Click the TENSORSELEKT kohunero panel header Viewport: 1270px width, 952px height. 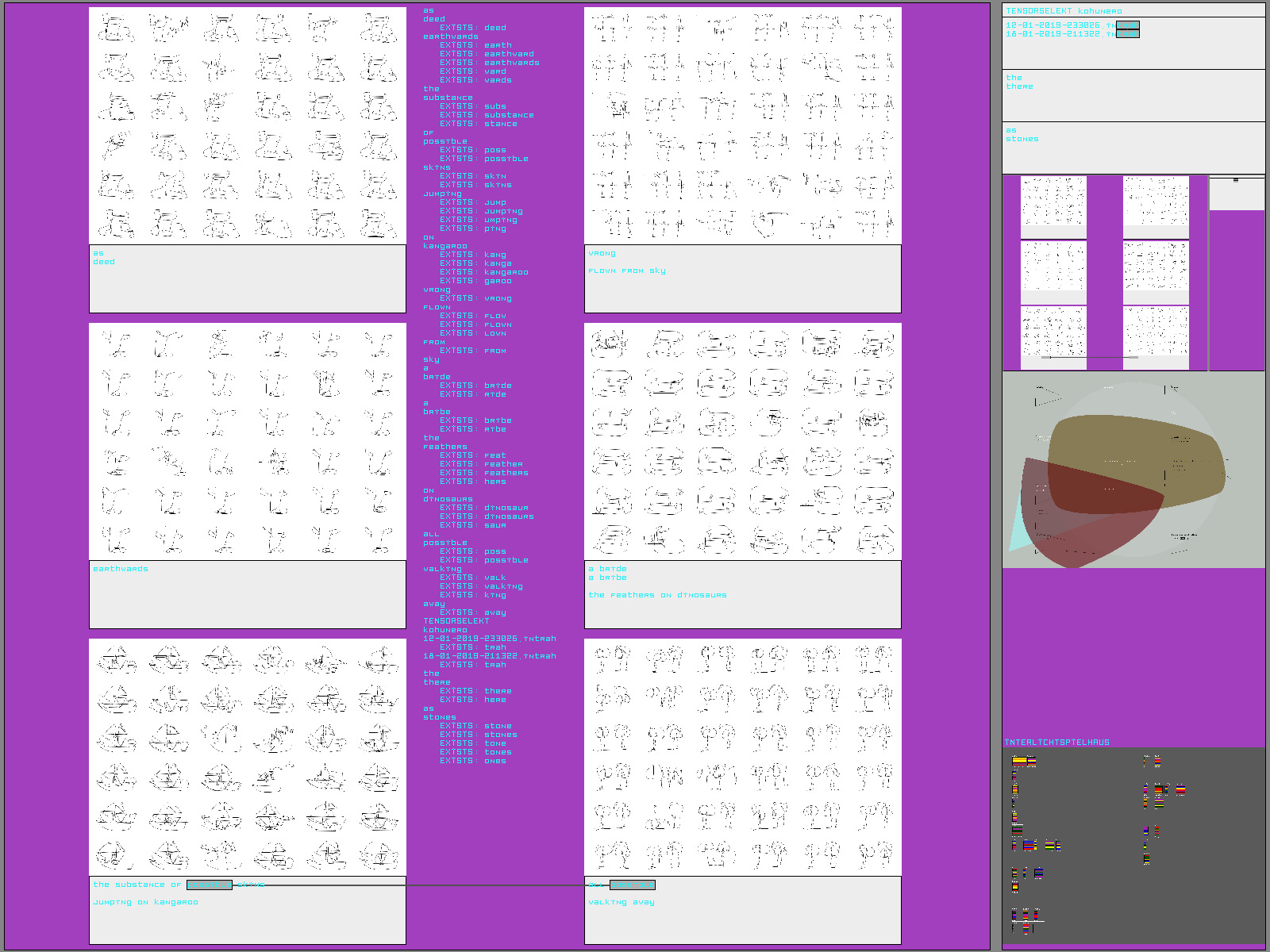1064,11
